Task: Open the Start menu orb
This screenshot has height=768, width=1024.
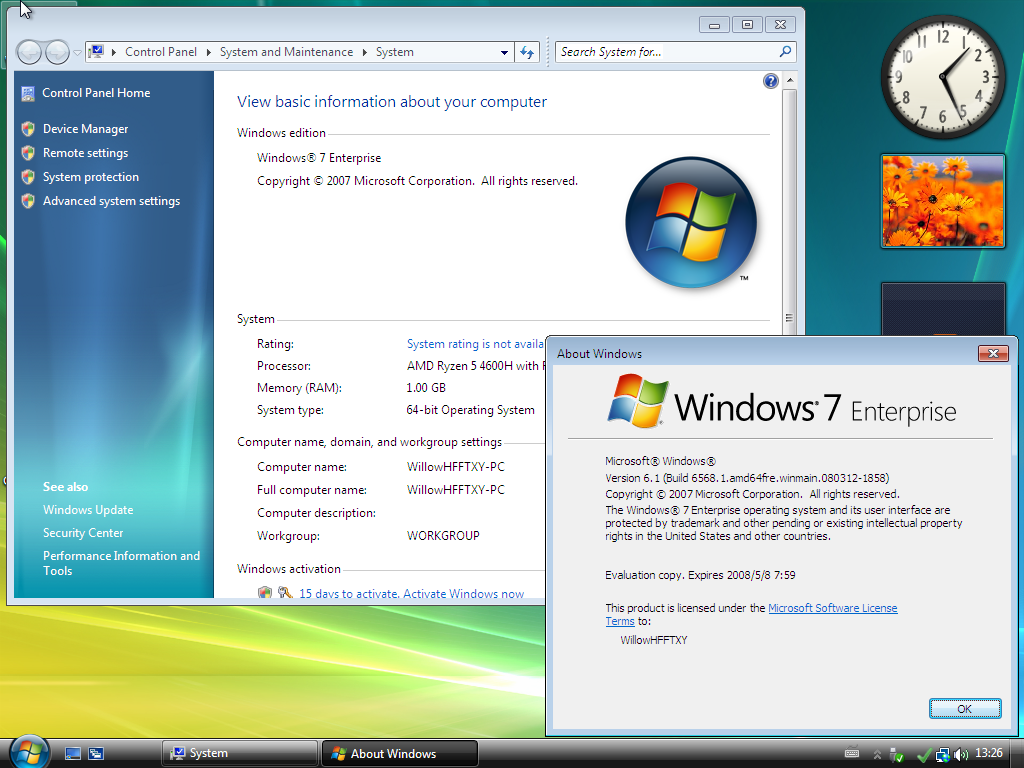Action: (29, 752)
